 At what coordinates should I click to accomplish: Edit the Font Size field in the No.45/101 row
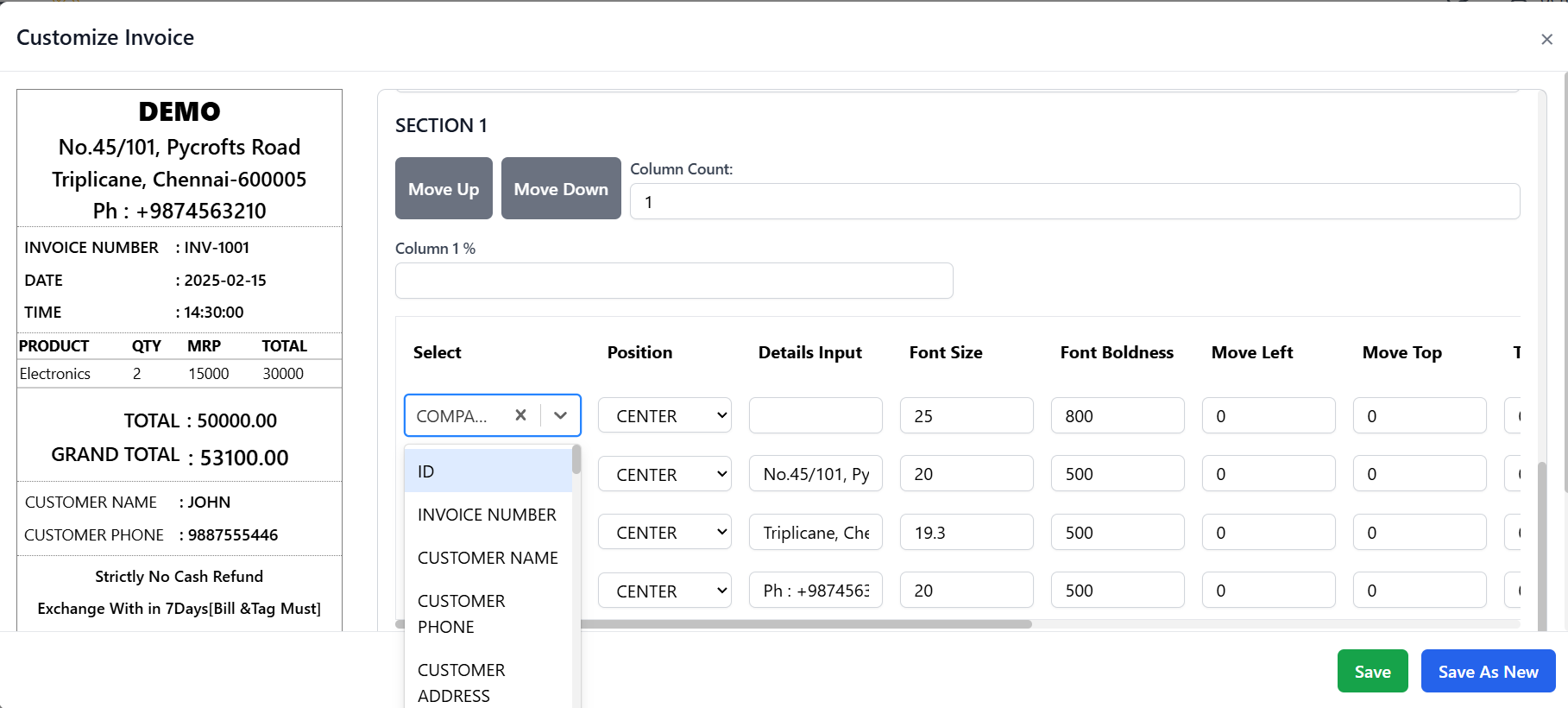click(x=967, y=473)
